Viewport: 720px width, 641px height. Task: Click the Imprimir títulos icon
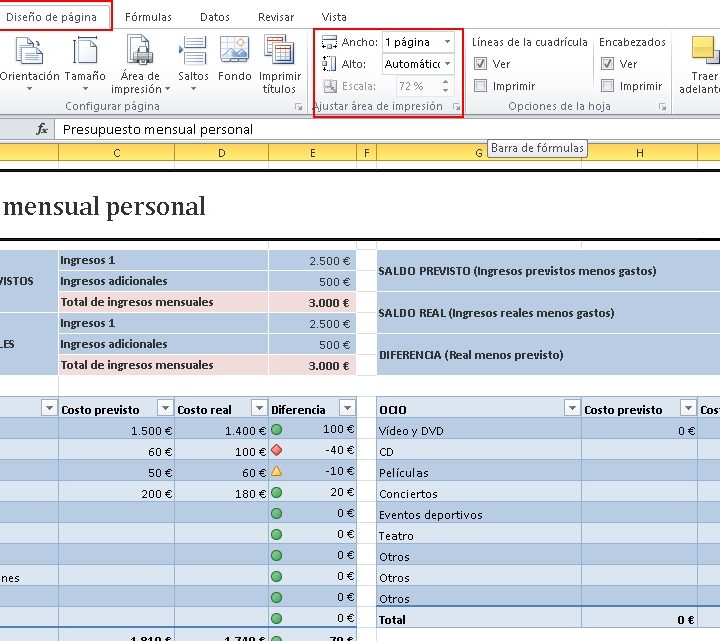(x=279, y=52)
